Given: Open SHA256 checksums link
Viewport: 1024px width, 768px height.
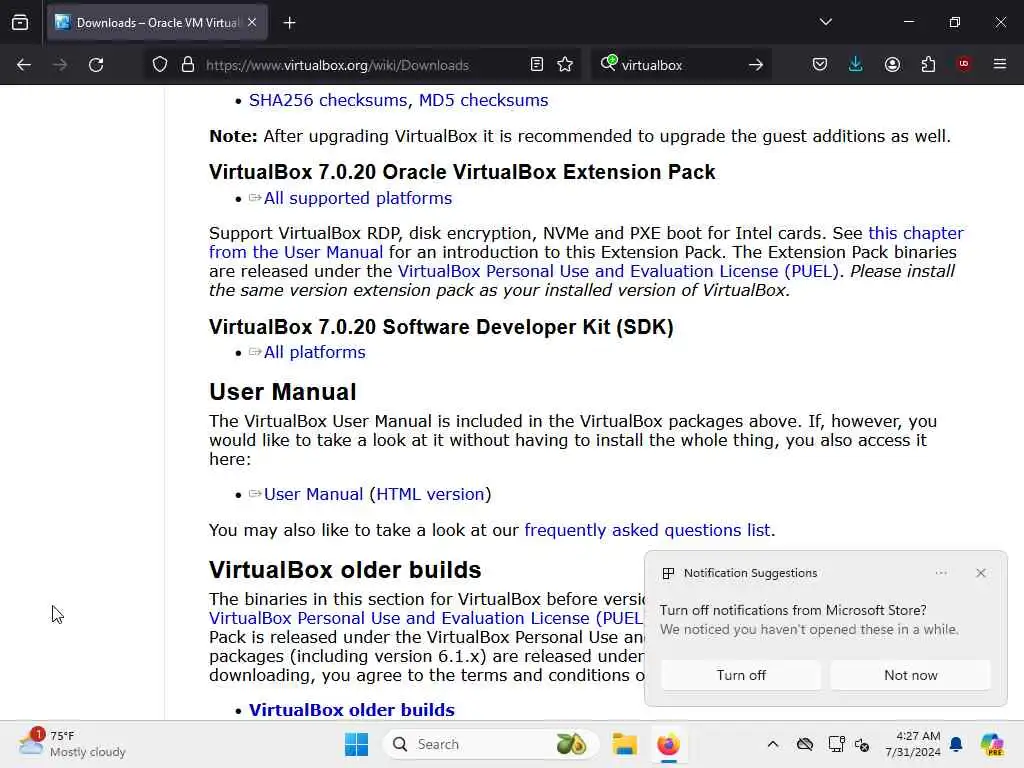Looking at the screenshot, I should click(x=328, y=101).
